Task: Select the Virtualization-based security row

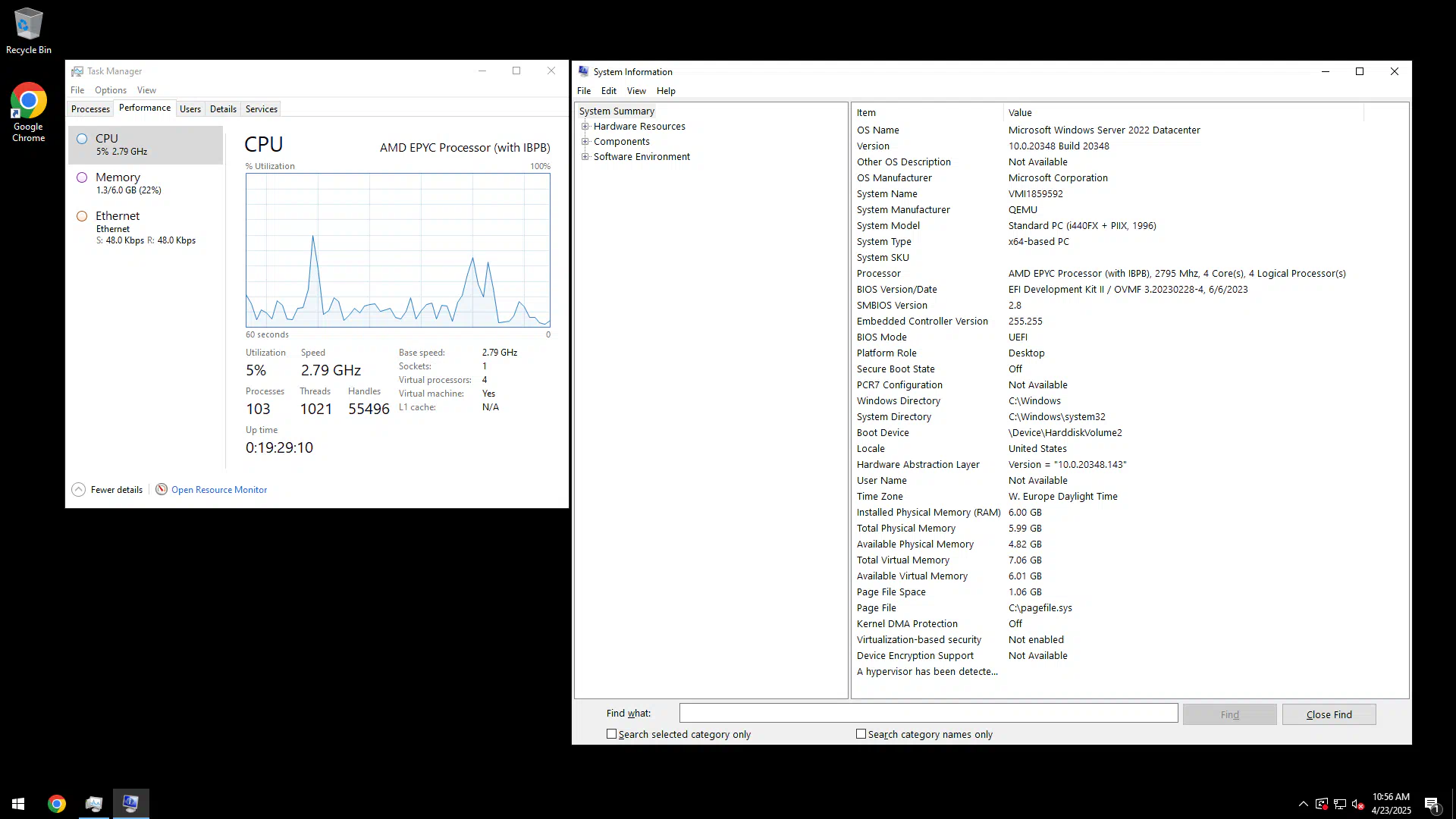Action: click(1107, 640)
